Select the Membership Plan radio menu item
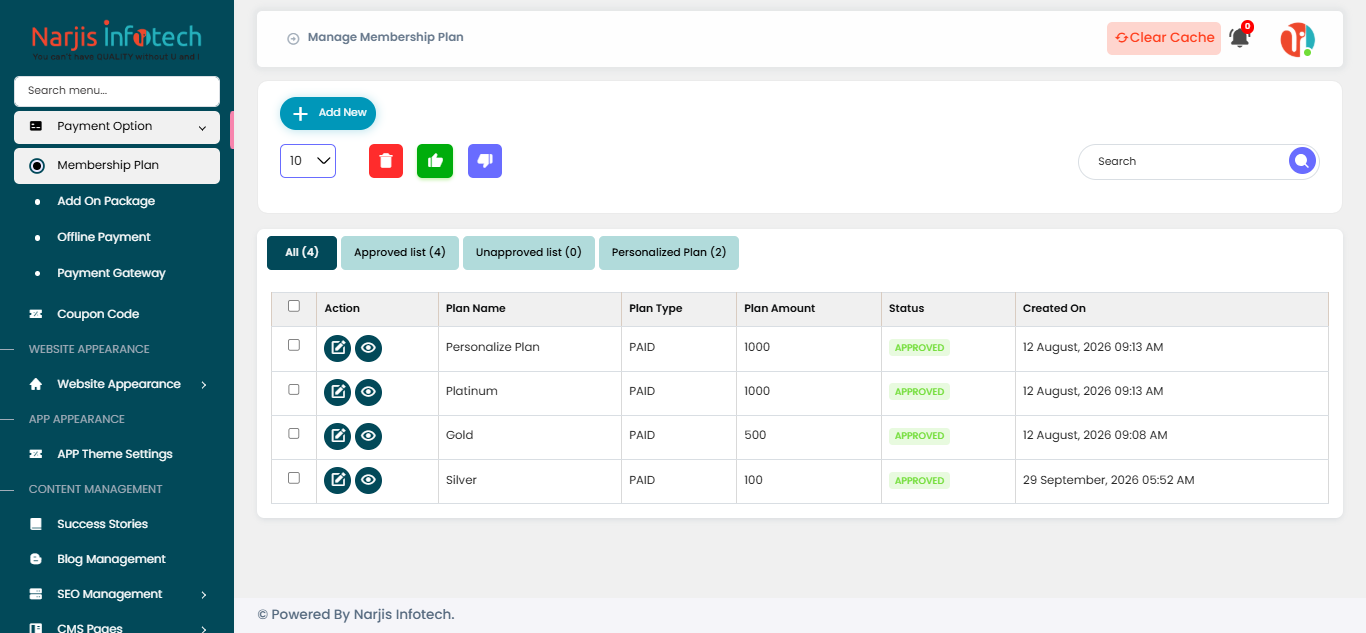 (x=117, y=166)
